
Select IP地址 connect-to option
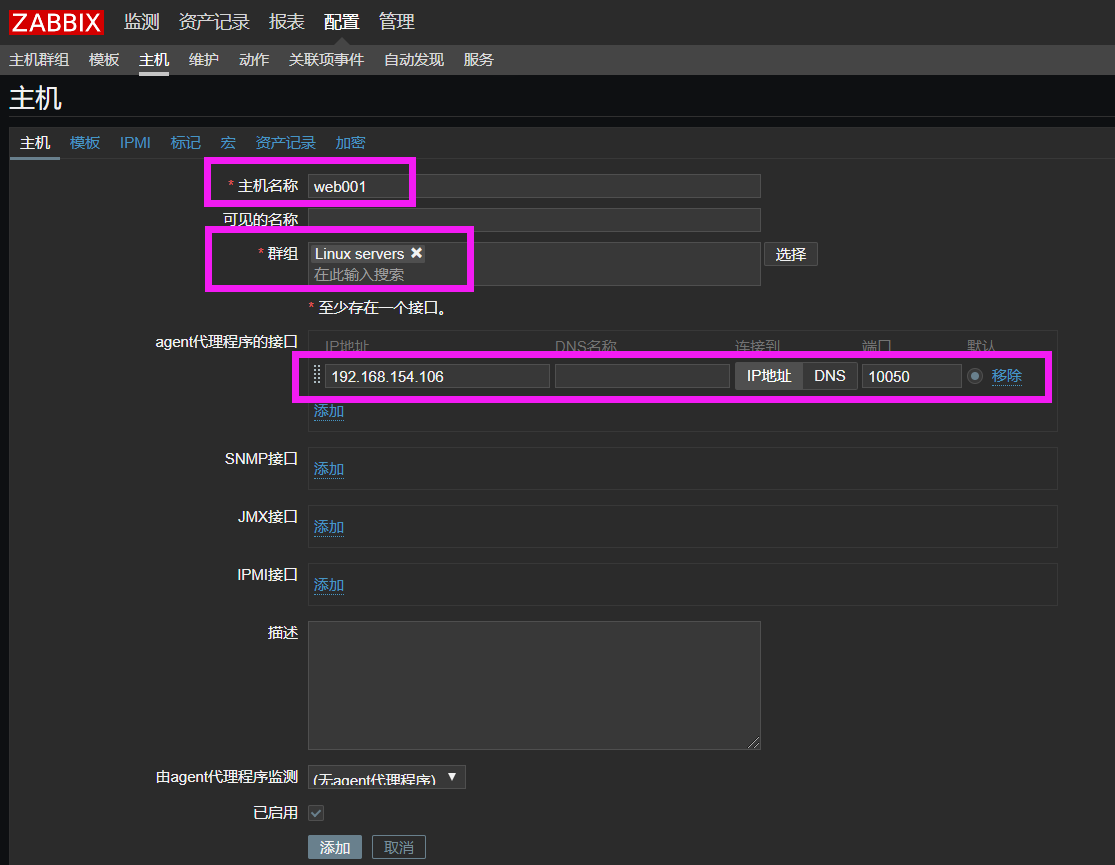(769, 376)
